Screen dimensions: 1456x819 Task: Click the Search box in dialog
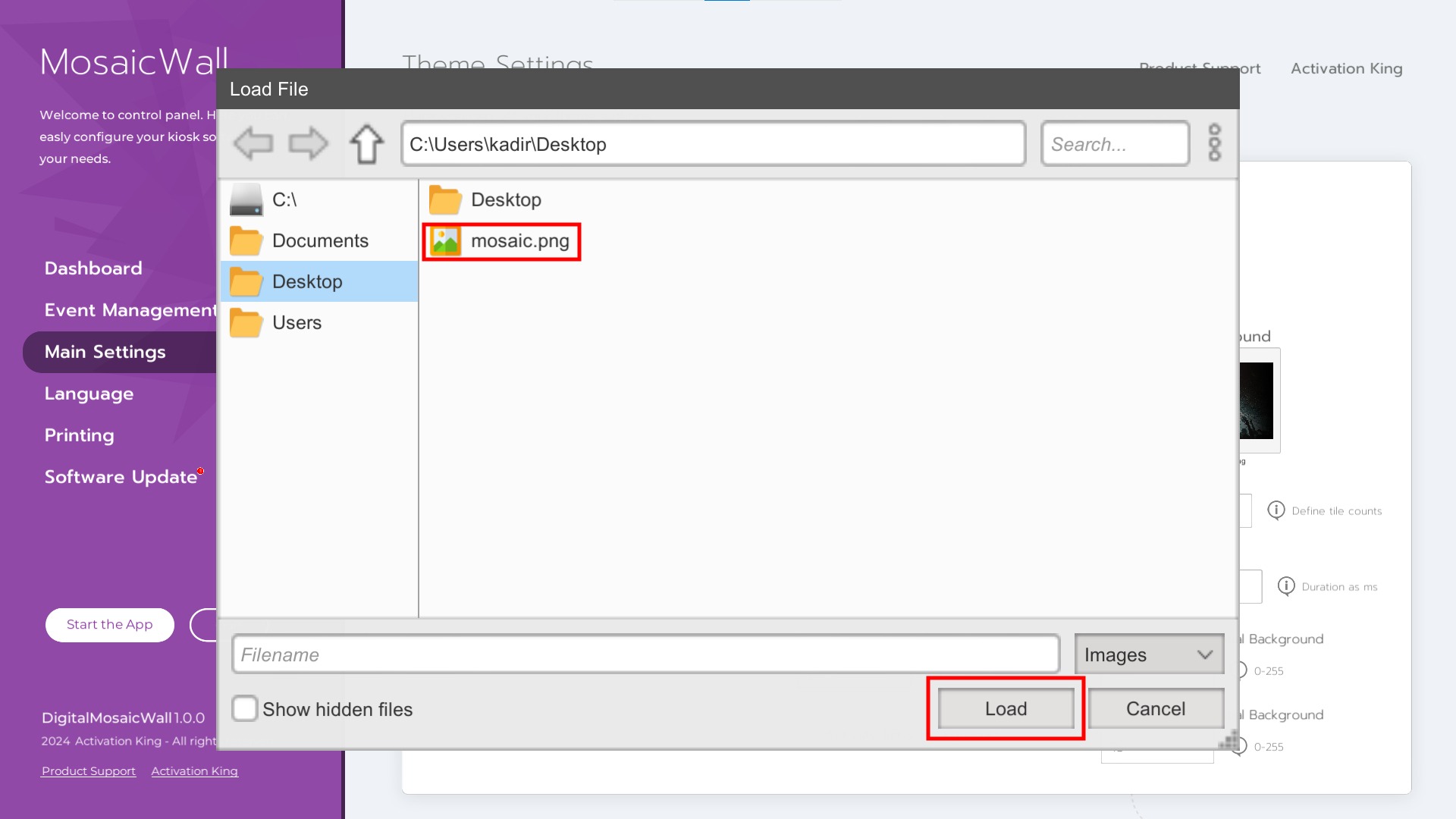pos(1115,144)
